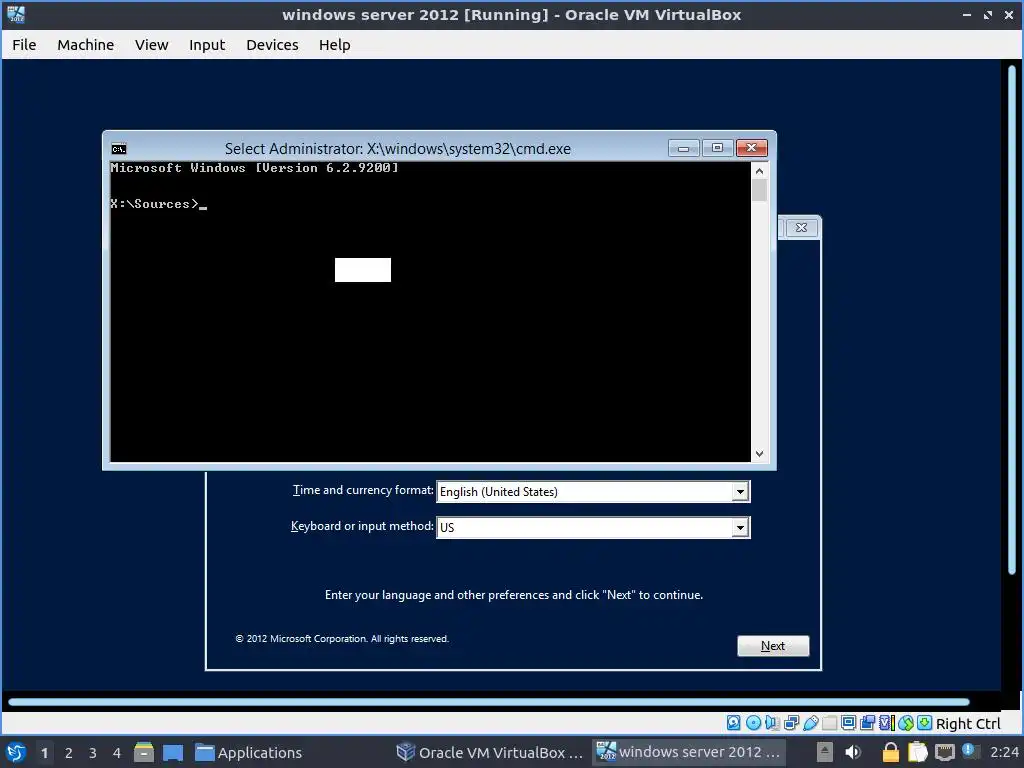Click the keyboard capture arrow icon
The image size is (1024, 768).
pos(925,723)
